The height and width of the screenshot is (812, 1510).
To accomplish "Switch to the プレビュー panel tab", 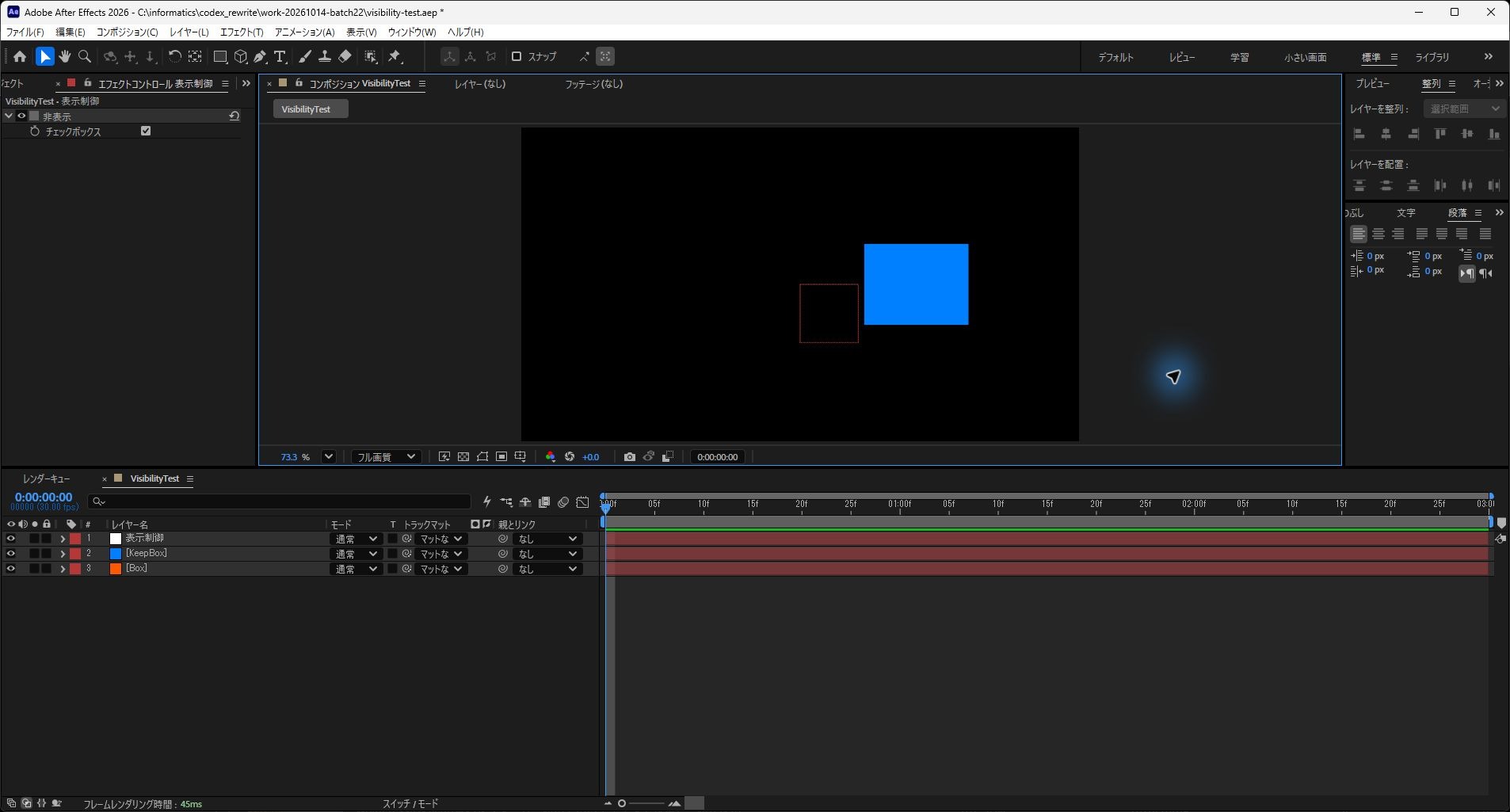I will coord(1372,83).
